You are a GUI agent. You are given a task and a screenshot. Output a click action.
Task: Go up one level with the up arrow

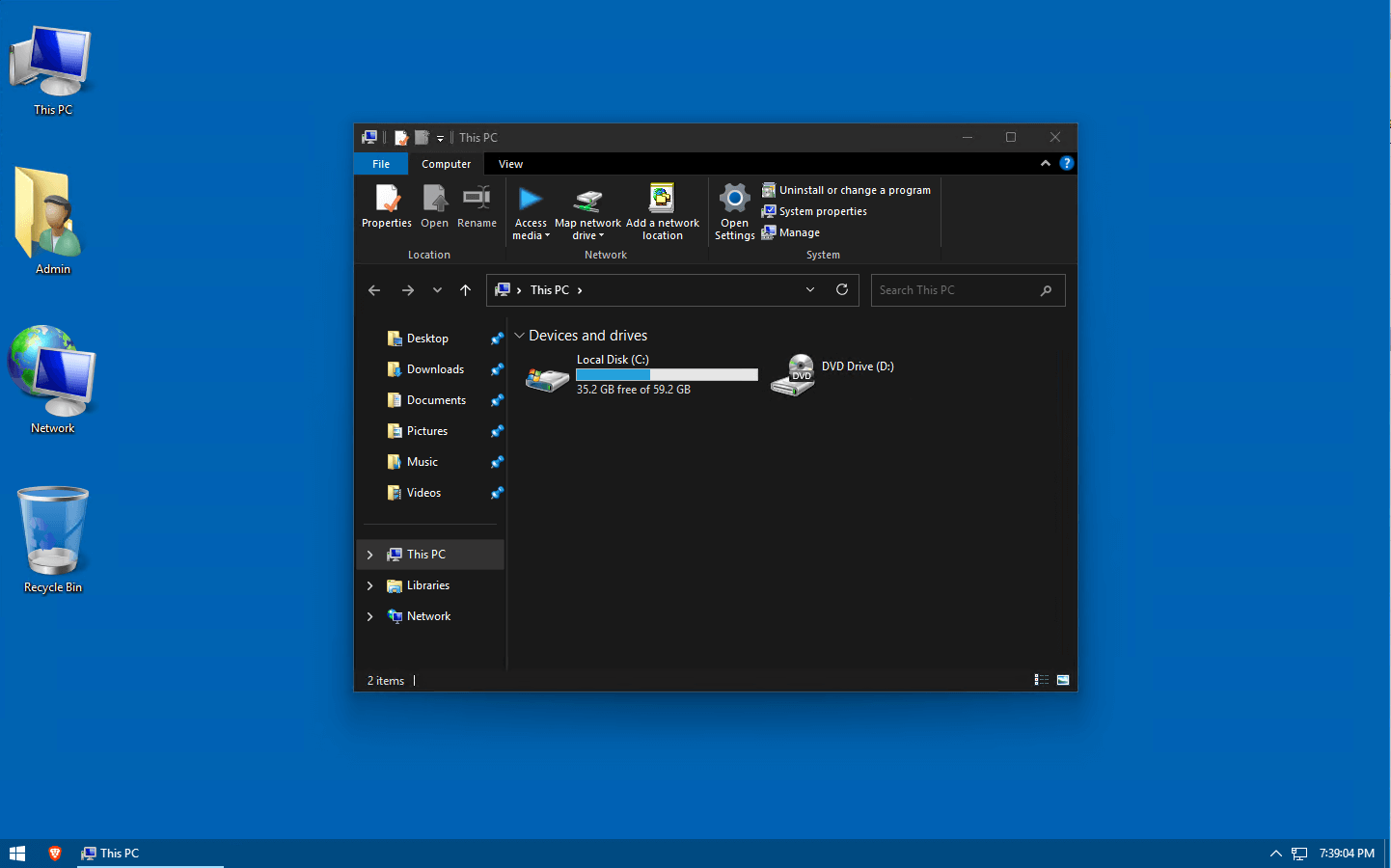[x=465, y=290]
